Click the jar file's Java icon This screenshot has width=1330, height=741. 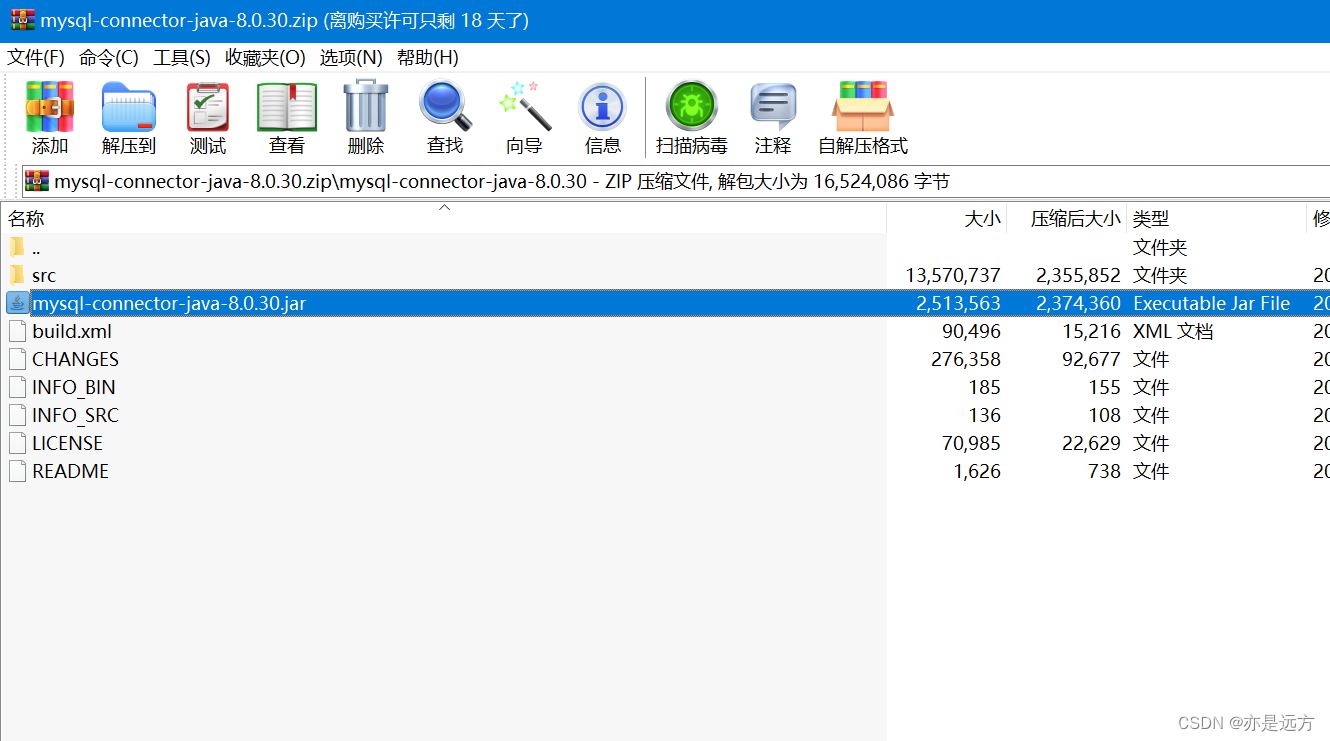pyautogui.click(x=17, y=303)
